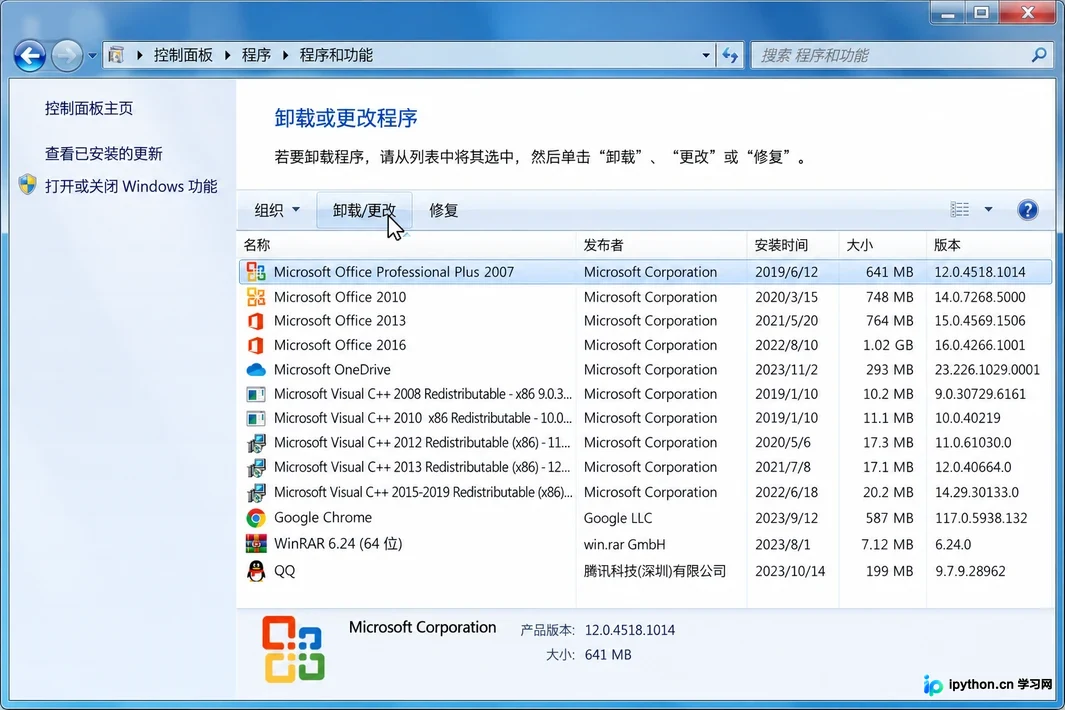Open the 组织 dropdown menu
This screenshot has height=710, width=1065.
pyautogui.click(x=276, y=210)
